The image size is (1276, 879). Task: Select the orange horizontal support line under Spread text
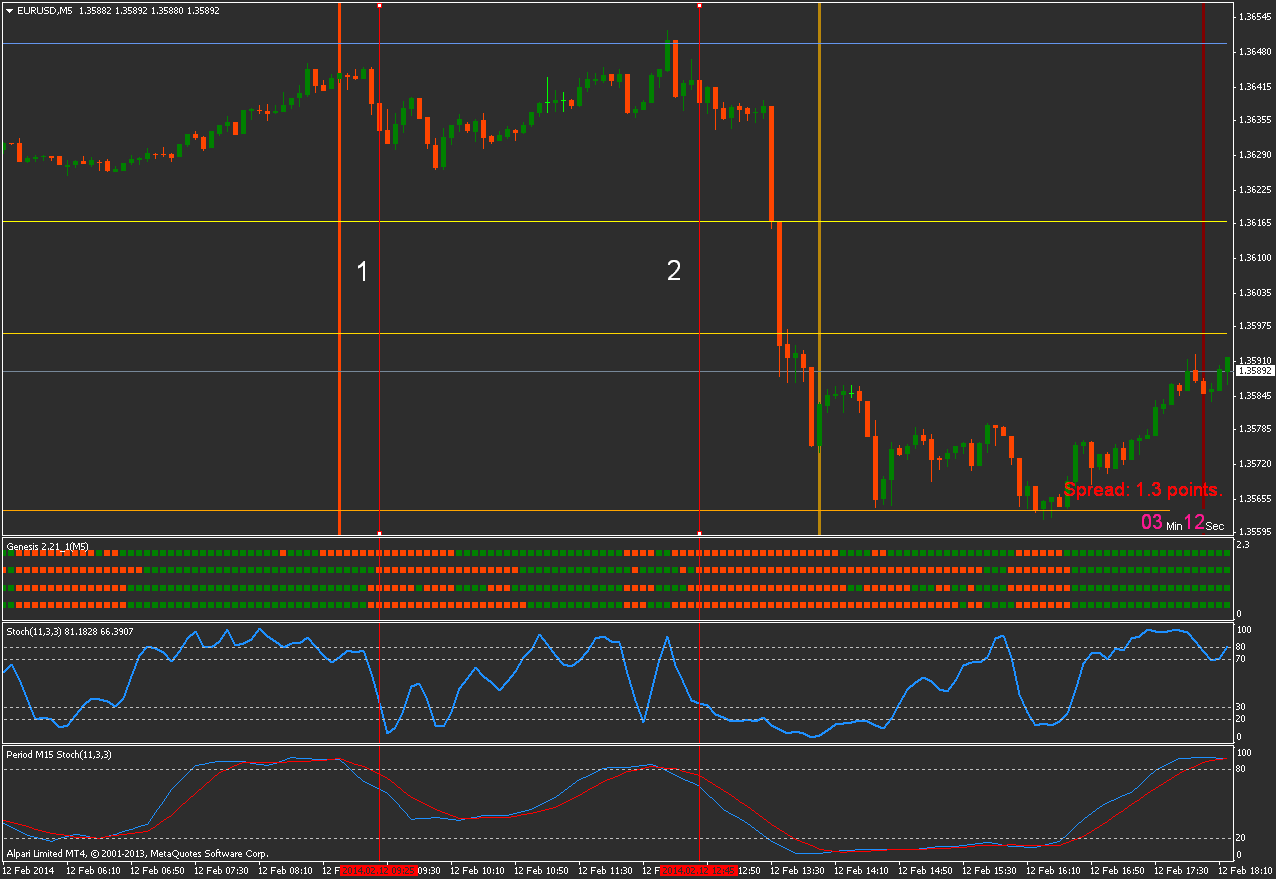[x=586, y=511]
